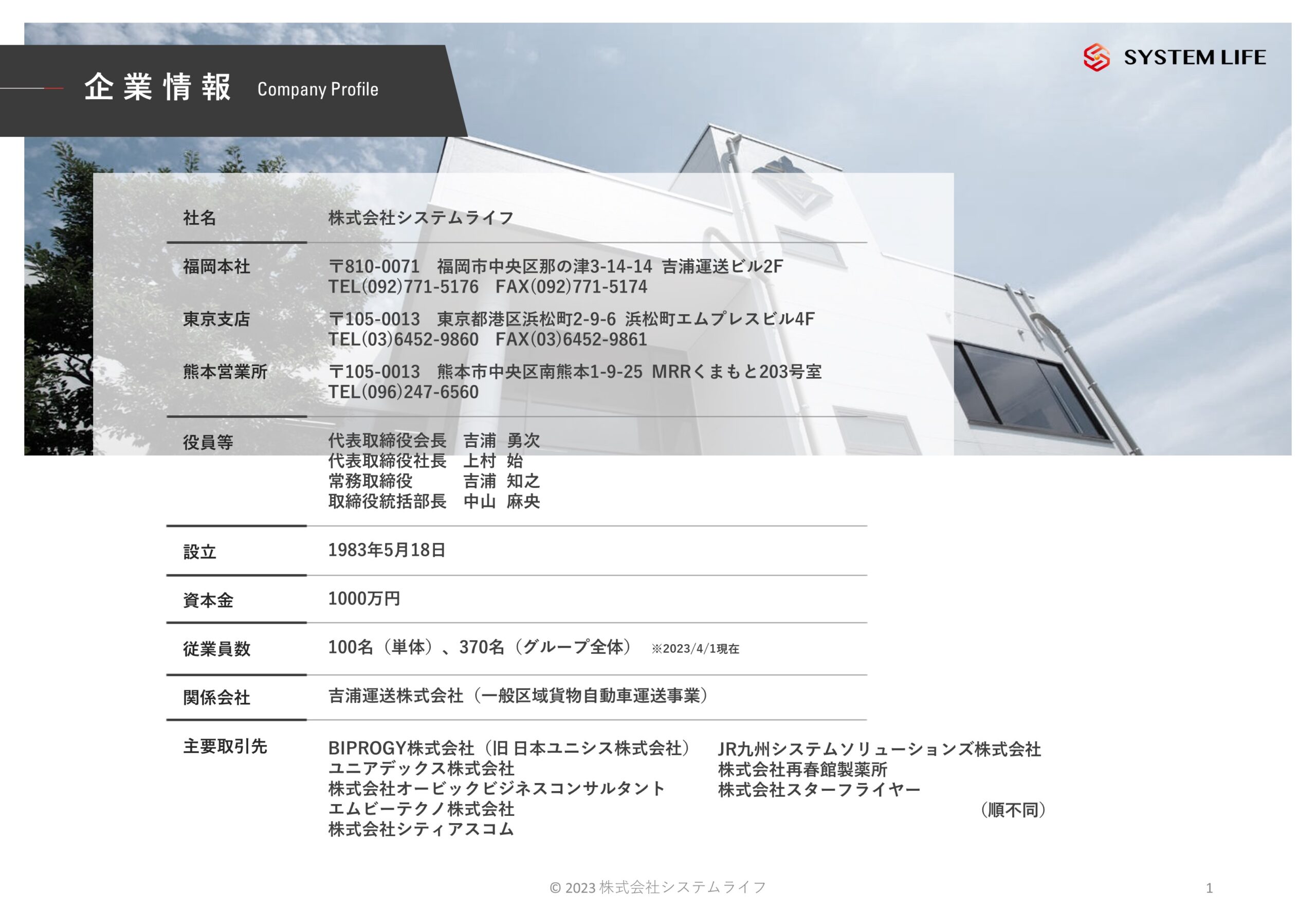Select 吉浦運送株式会社 affiliate line

pos(518,695)
